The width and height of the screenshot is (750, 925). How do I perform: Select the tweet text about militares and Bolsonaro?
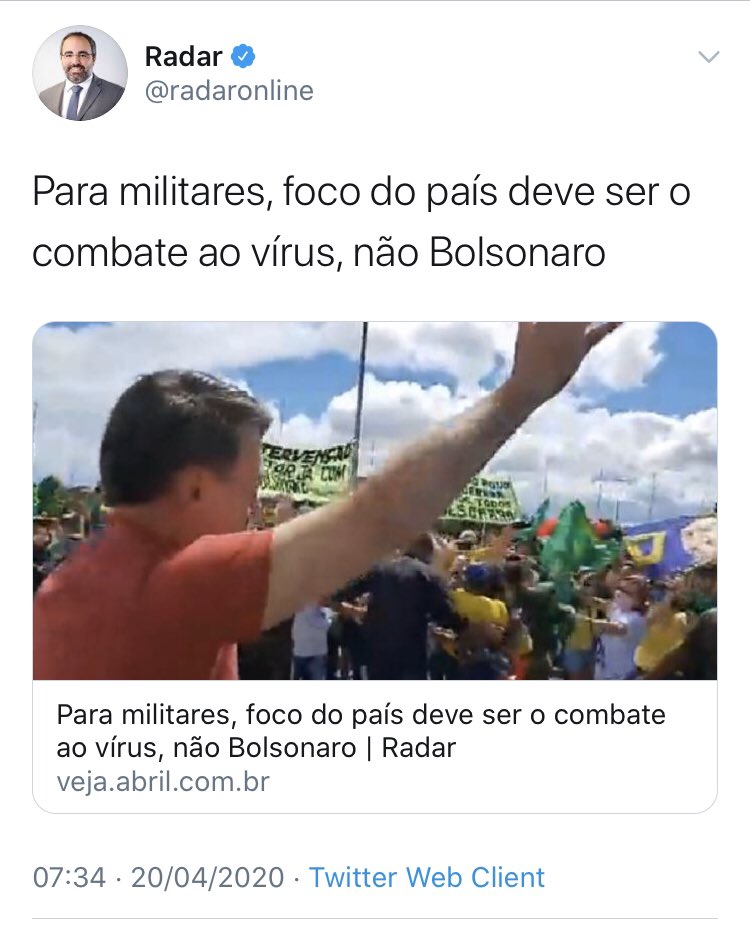tap(361, 222)
